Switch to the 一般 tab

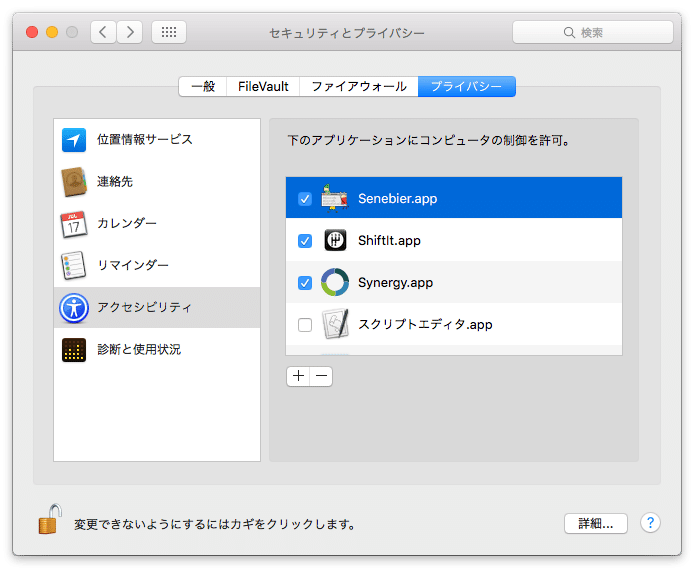[x=203, y=86]
